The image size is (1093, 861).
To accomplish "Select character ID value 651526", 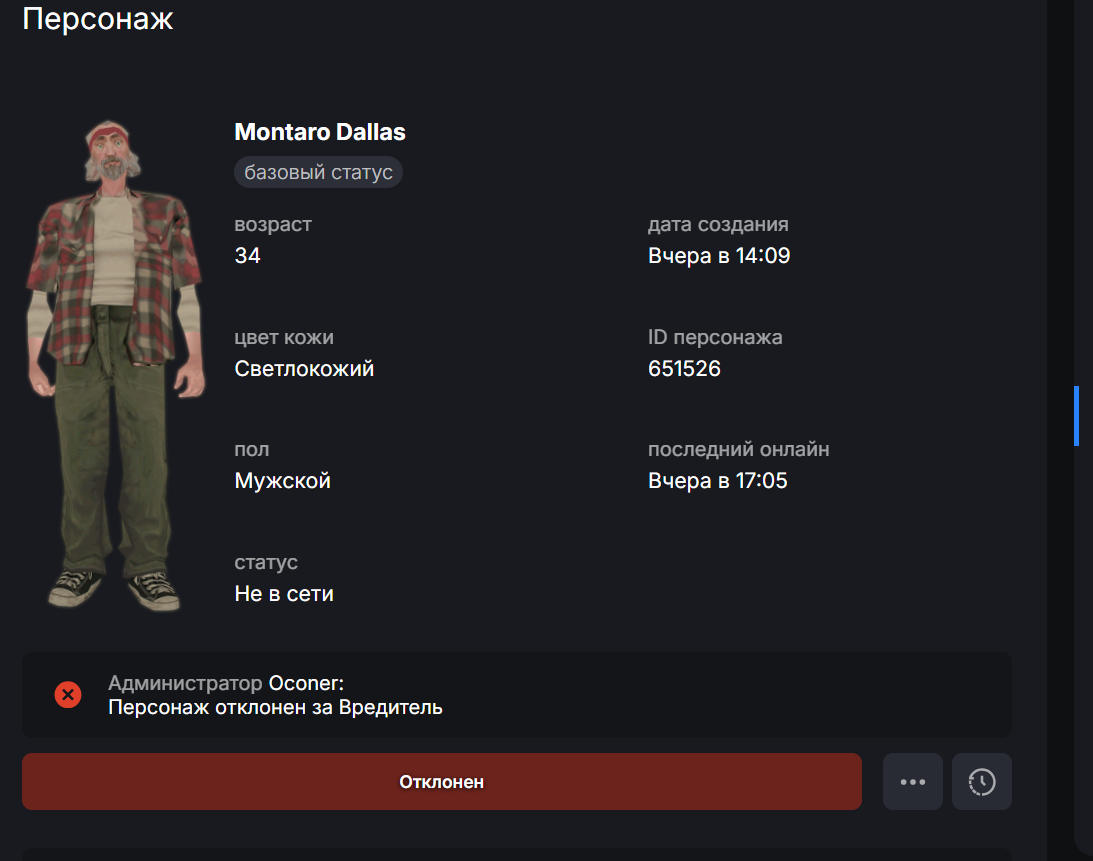I will pos(684,369).
